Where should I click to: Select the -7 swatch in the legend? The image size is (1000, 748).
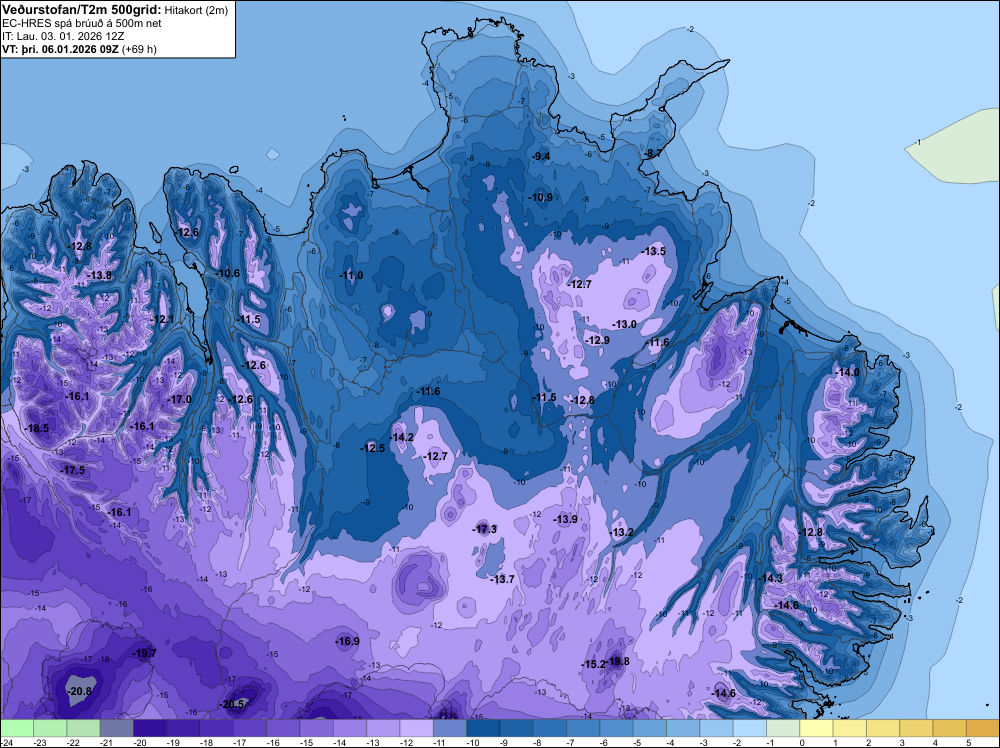[x=583, y=728]
